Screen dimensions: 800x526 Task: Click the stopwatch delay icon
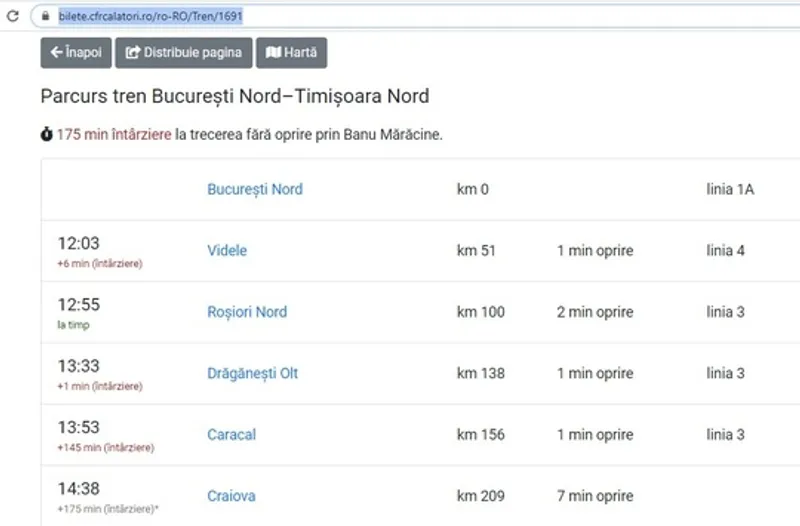[x=46, y=134]
